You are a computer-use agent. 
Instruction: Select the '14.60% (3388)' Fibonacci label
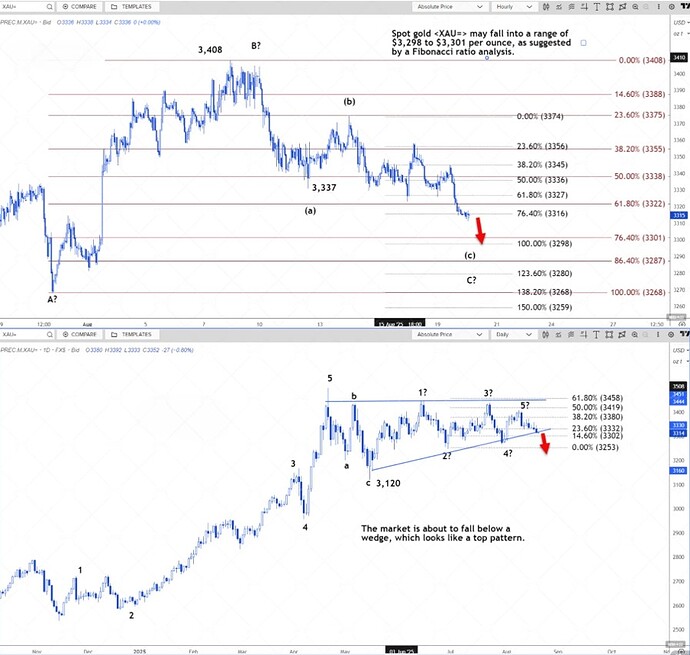[x=640, y=94]
